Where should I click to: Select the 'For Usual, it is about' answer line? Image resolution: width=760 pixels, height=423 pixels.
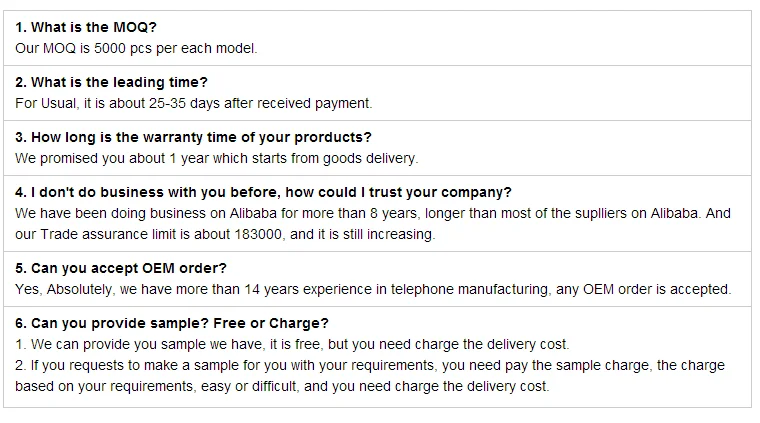click(193, 102)
